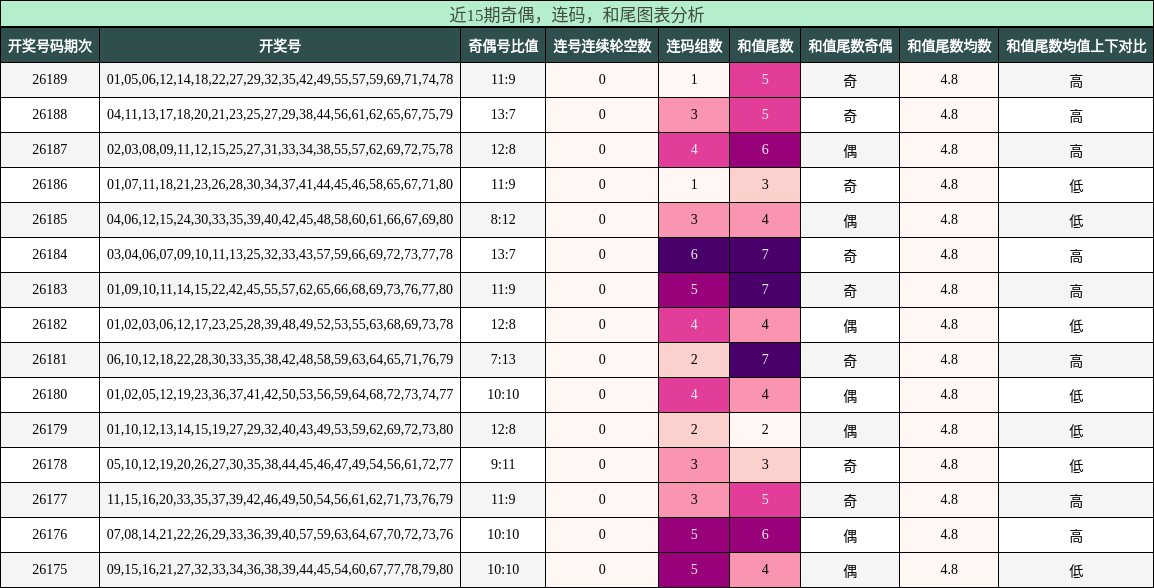The height and width of the screenshot is (588, 1154).
Task: Select the draw numbers starting 11,15,16,20,33
Action: (x=280, y=499)
